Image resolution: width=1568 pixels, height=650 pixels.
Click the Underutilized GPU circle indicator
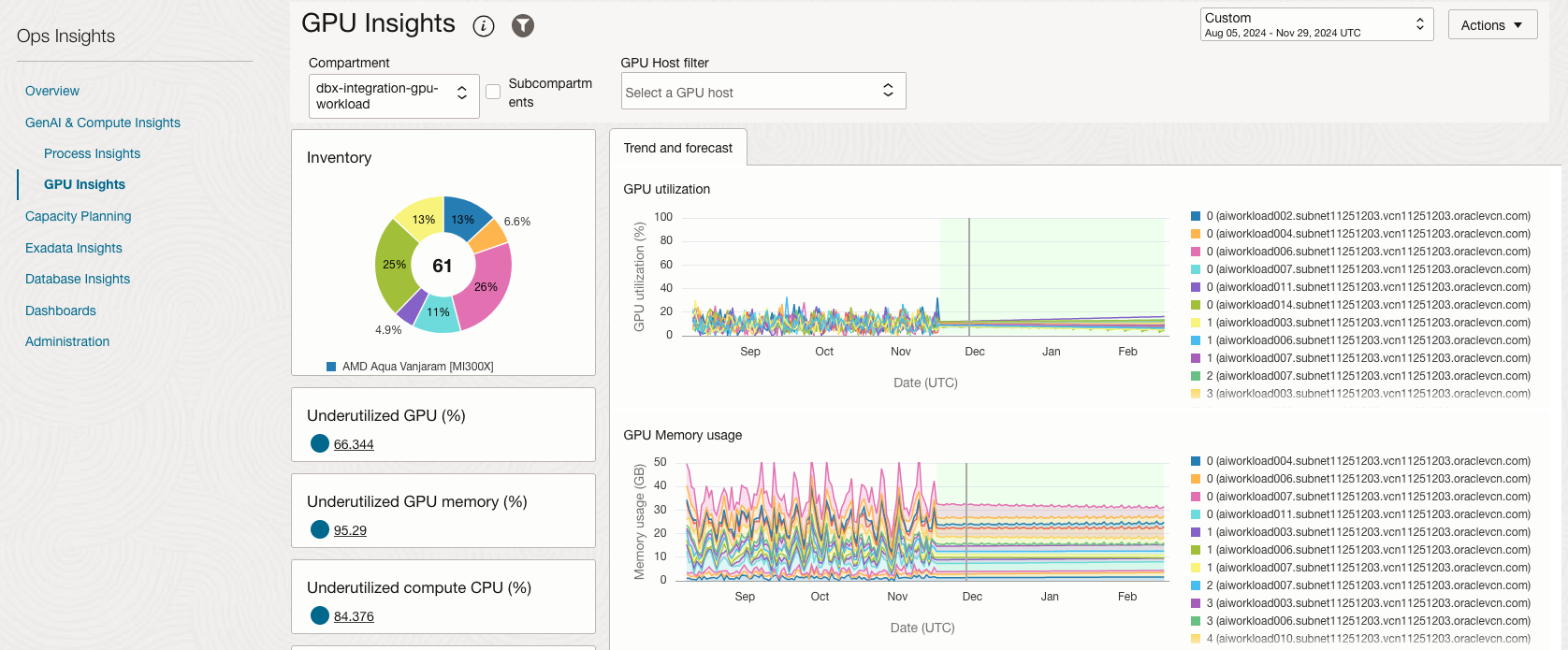pos(320,444)
